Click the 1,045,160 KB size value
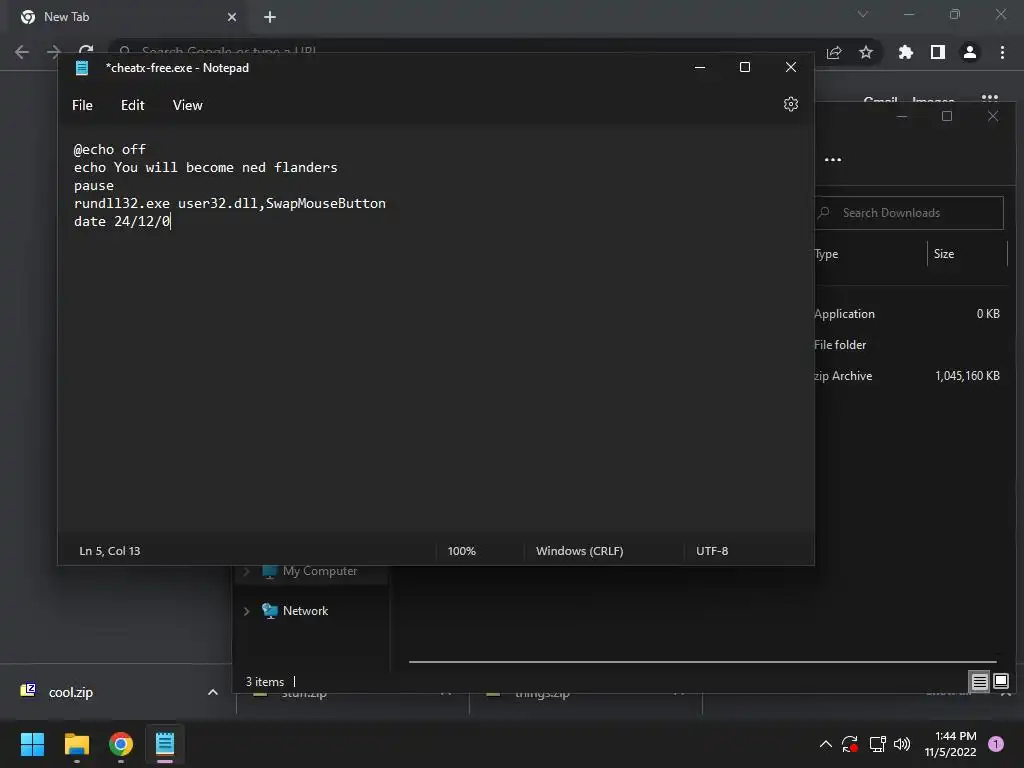The width and height of the screenshot is (1024, 768). click(x=967, y=376)
